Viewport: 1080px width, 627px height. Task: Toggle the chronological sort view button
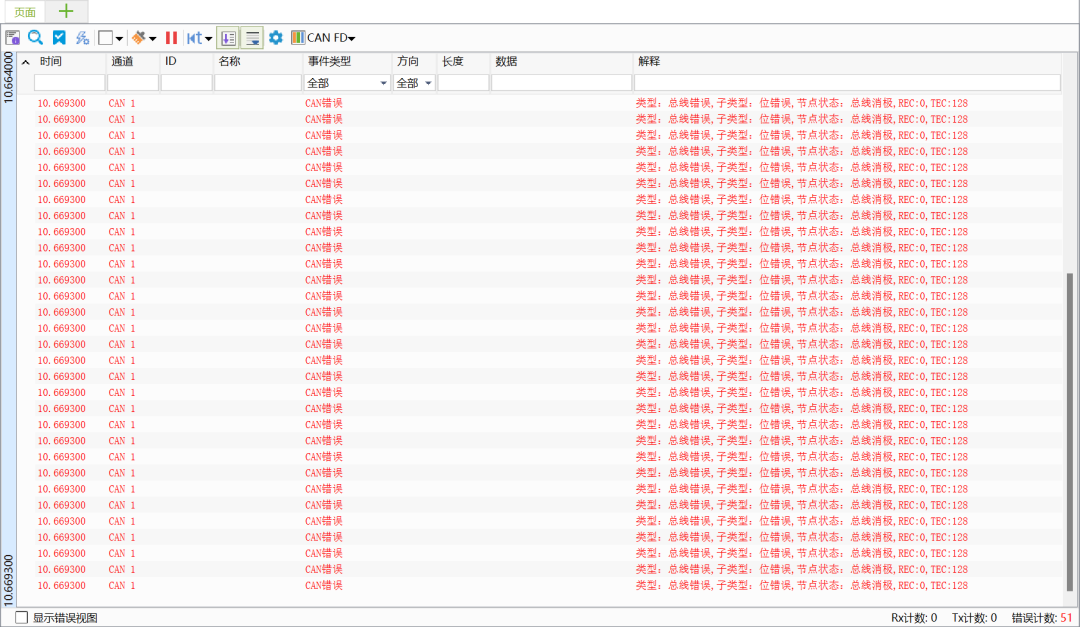(228, 38)
